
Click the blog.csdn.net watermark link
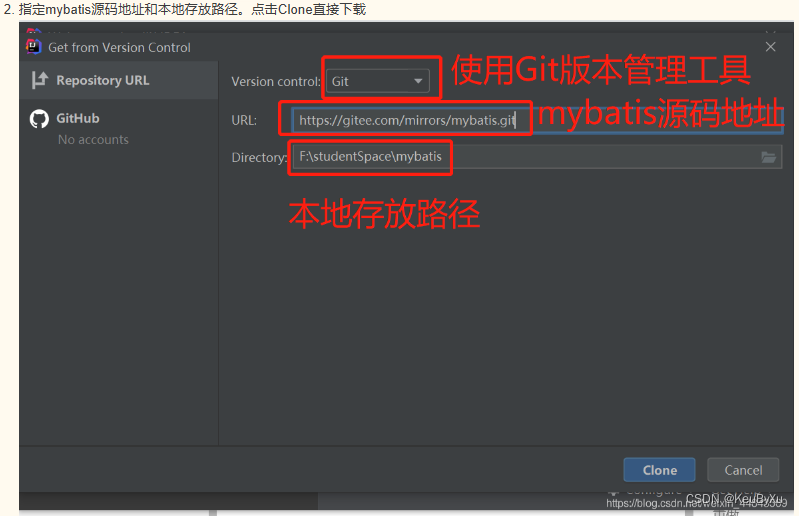click(696, 503)
